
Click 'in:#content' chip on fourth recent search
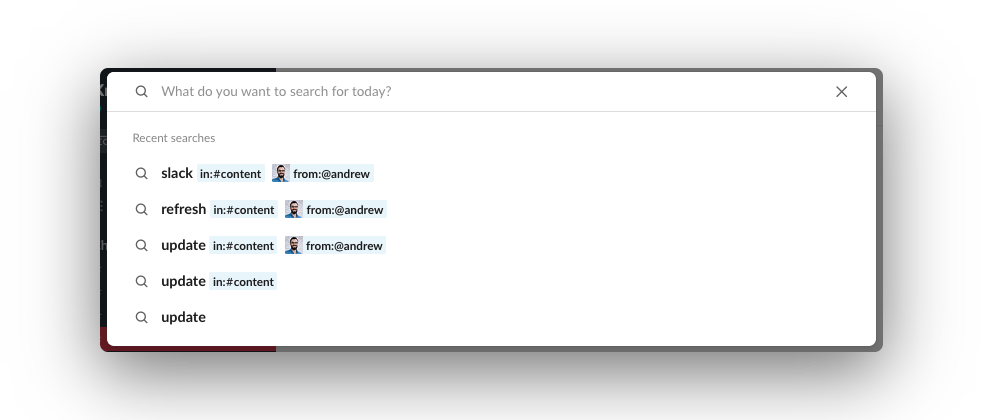pos(243,281)
